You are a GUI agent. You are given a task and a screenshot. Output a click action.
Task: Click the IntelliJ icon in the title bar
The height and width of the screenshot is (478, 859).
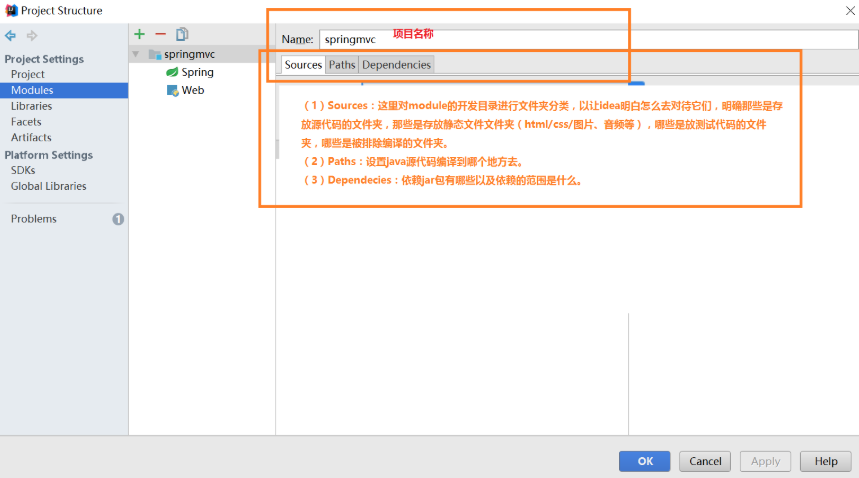[x=11, y=10]
